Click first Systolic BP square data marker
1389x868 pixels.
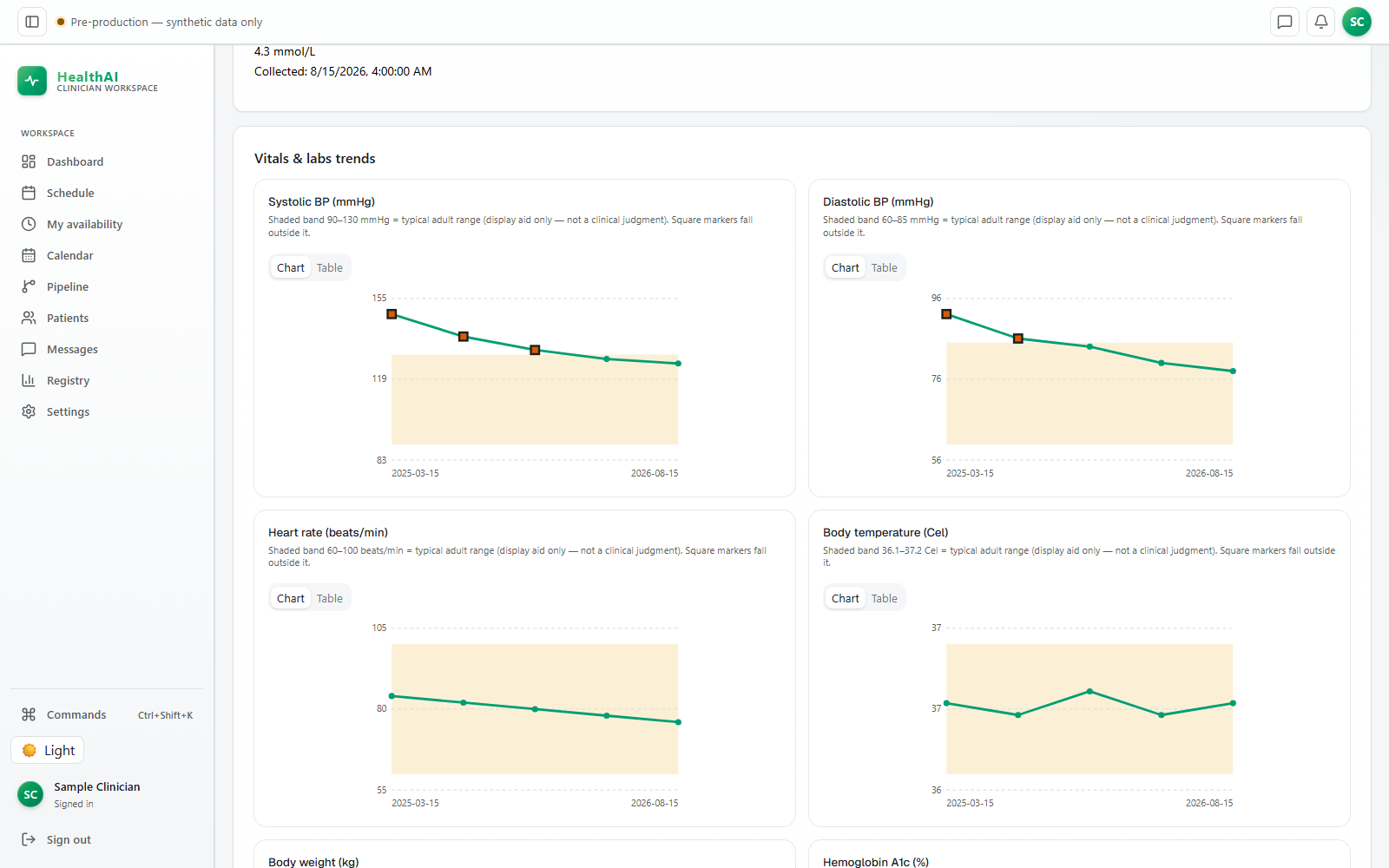[x=392, y=314]
